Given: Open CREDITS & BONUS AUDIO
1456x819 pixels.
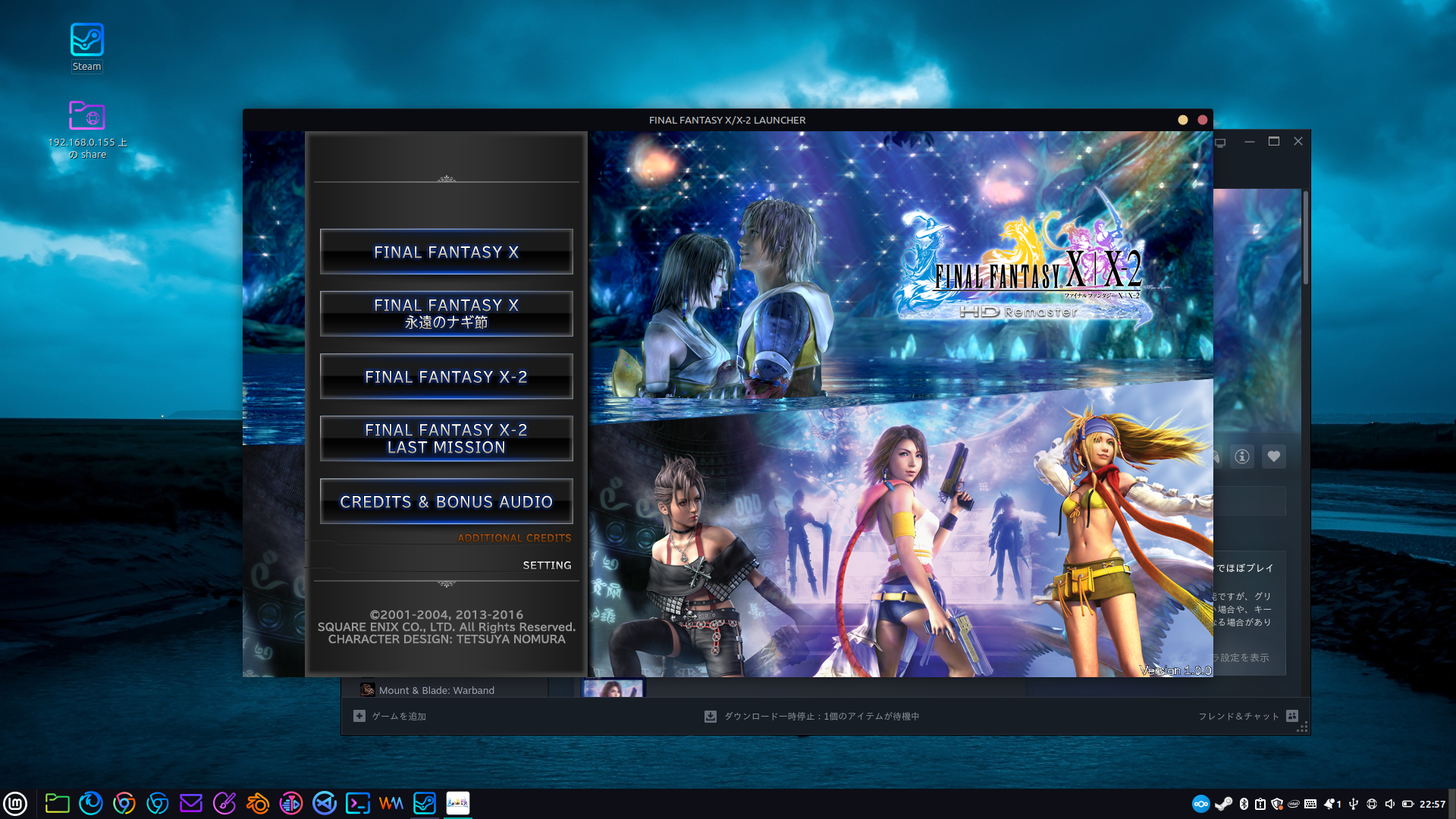Looking at the screenshot, I should coord(446,501).
